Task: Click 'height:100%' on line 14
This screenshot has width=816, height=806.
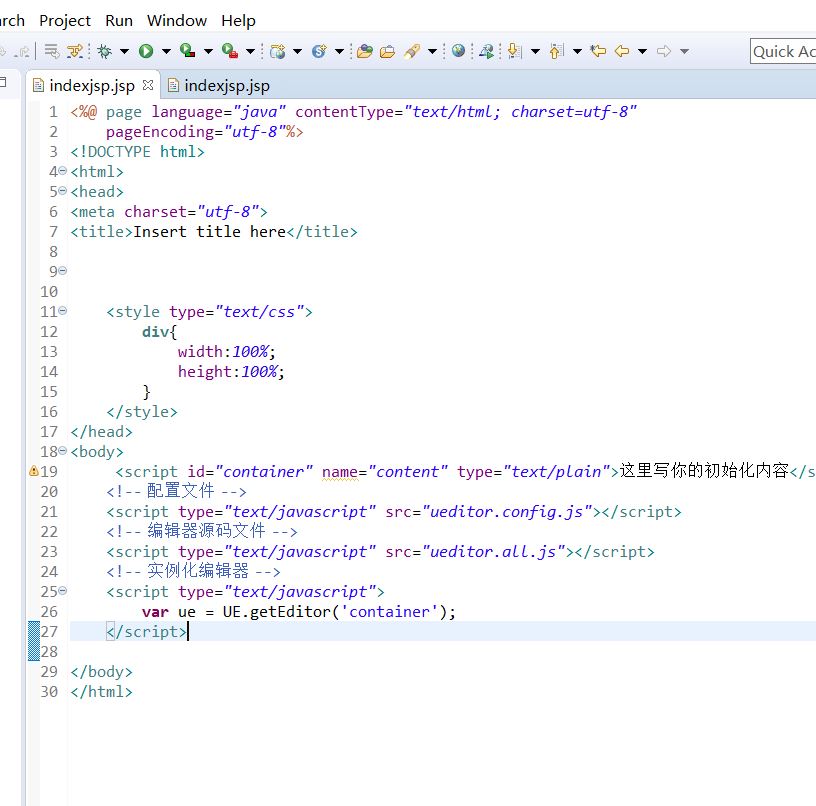Action: tap(227, 372)
